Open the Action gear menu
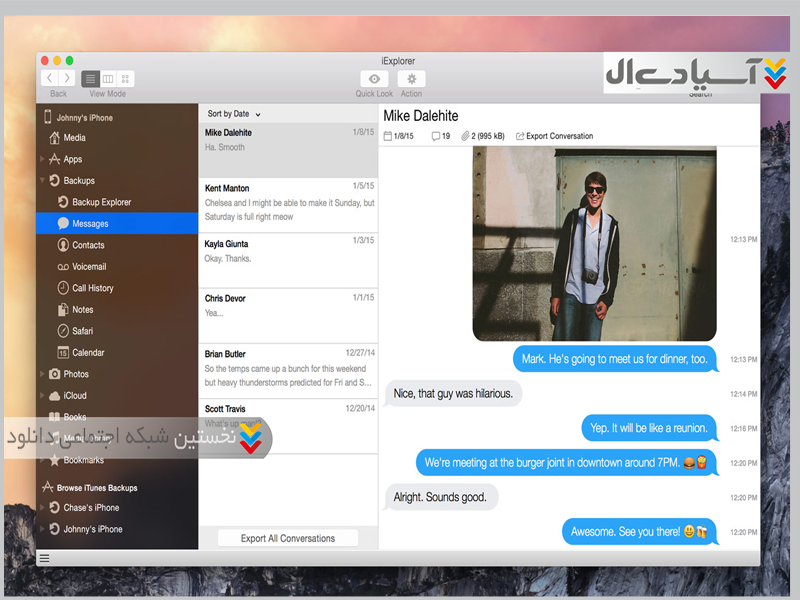Image resolution: width=800 pixels, height=600 pixels. pyautogui.click(x=411, y=79)
